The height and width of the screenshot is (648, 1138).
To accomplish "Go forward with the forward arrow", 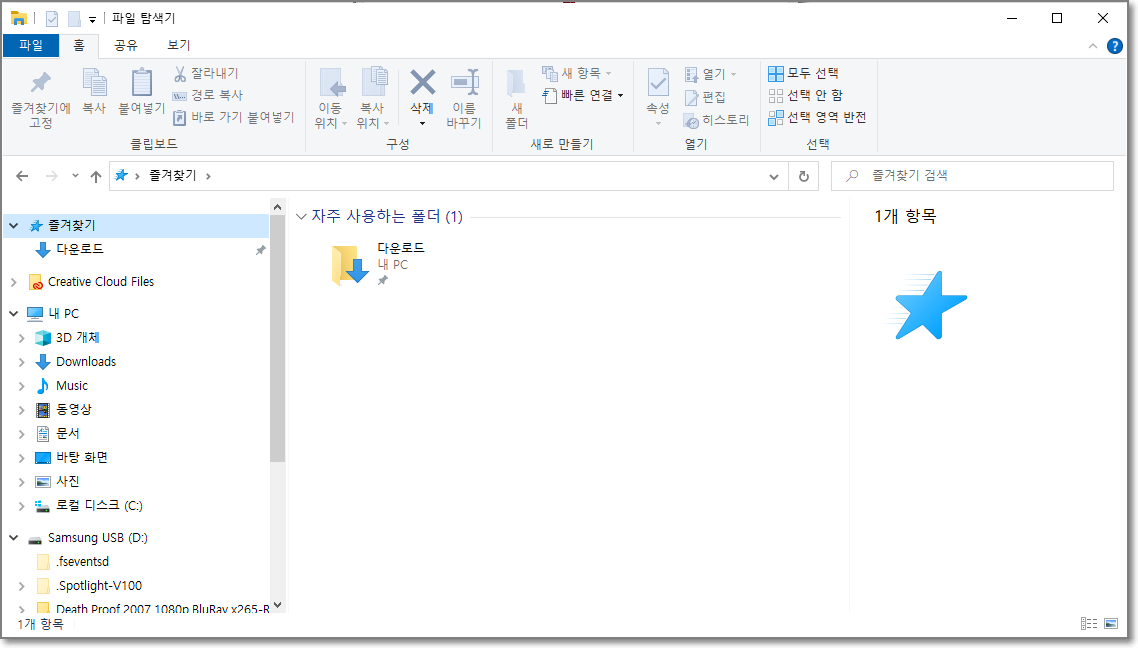I will pyautogui.click(x=52, y=176).
